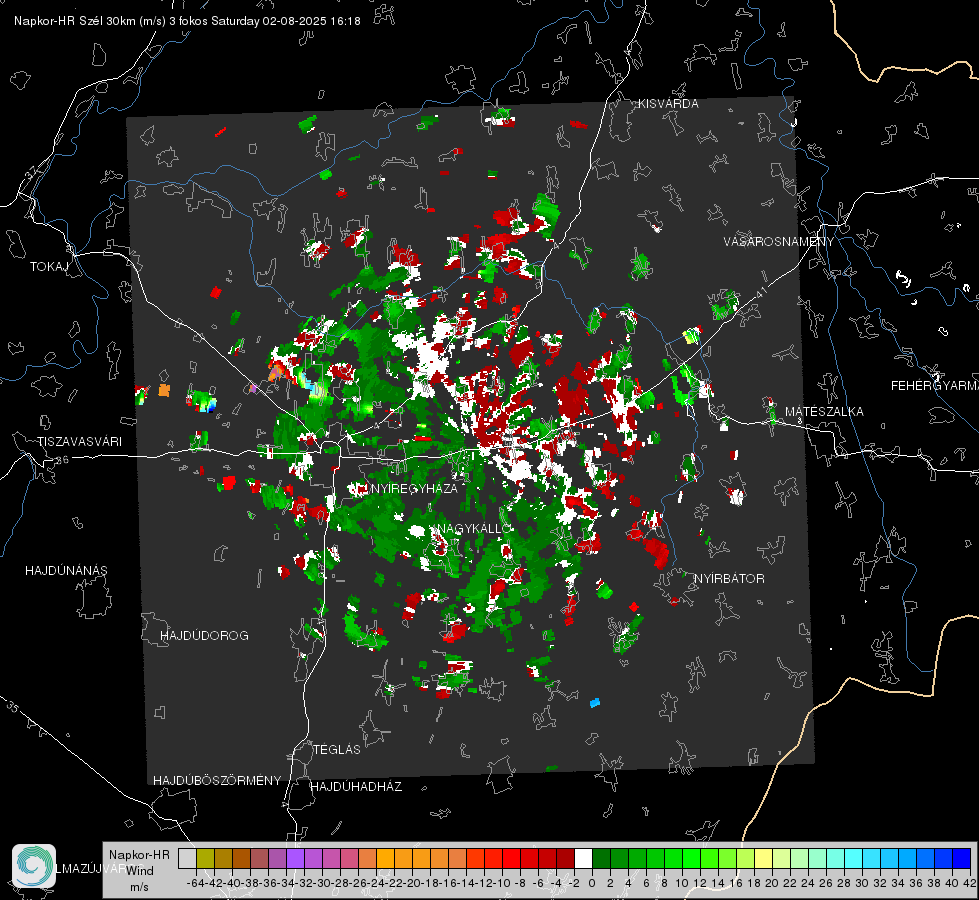Click the VÁSÁROSNAMÉNY city label
The image size is (979, 900).
click(779, 241)
